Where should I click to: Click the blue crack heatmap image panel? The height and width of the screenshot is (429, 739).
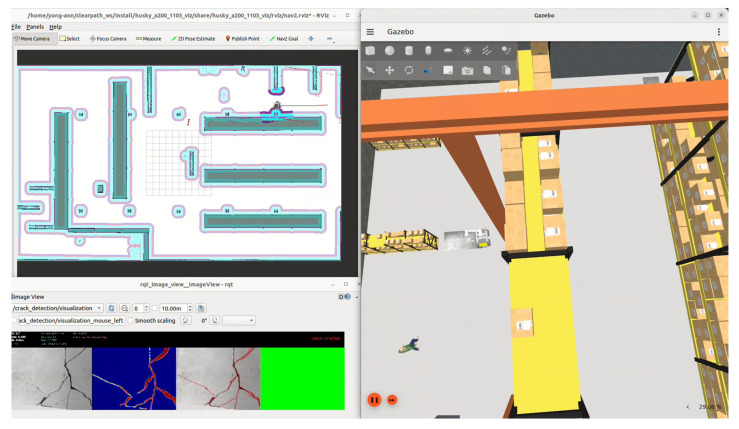pyautogui.click(x=134, y=379)
